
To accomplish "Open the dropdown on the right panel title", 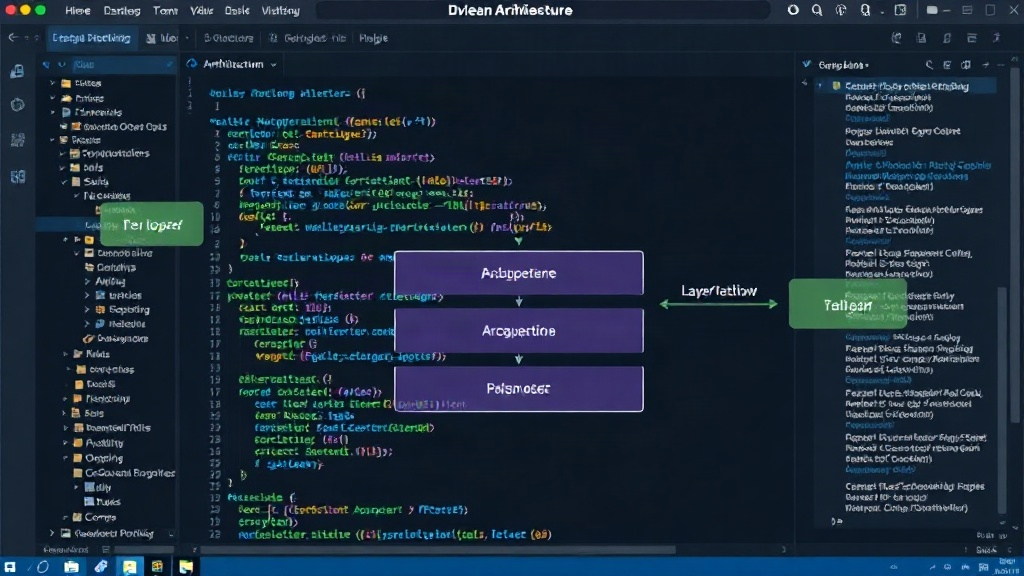I will pos(867,65).
